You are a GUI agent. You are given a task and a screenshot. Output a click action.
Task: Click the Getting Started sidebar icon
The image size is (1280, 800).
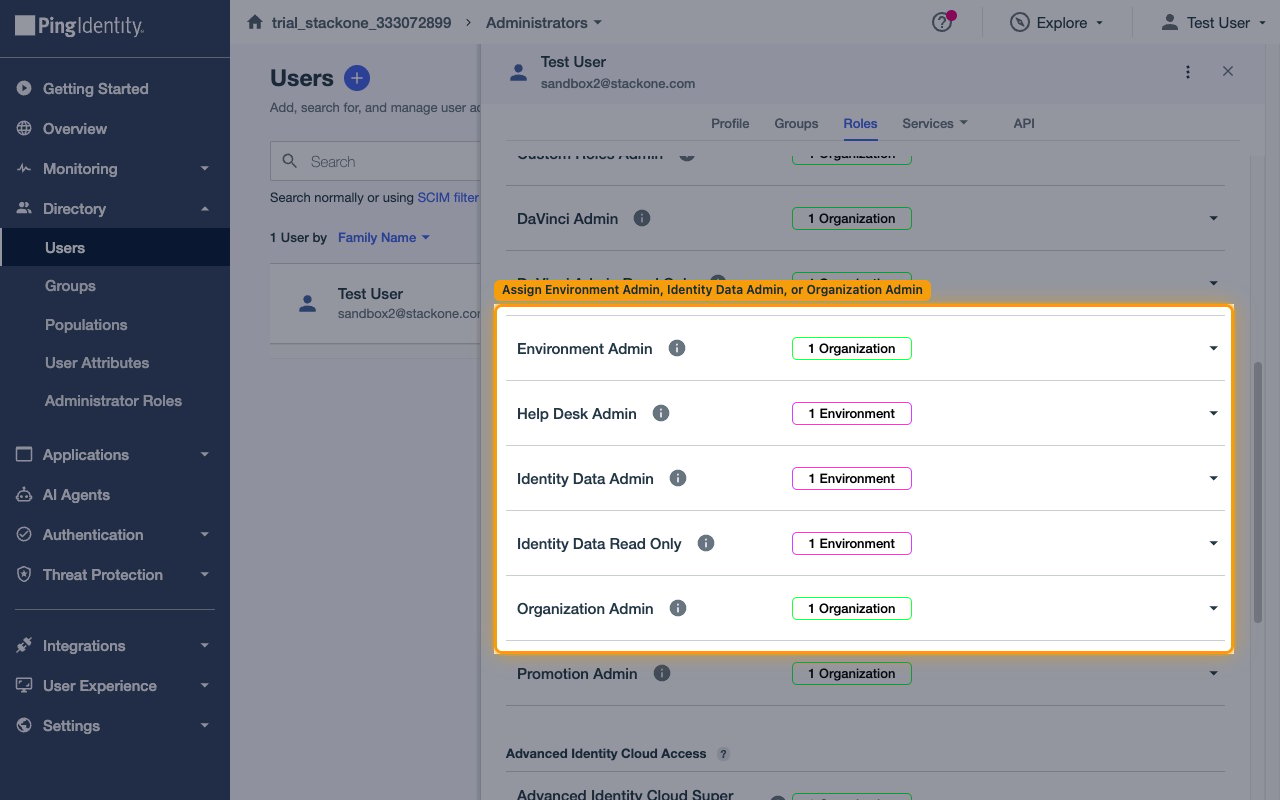tap(24, 88)
